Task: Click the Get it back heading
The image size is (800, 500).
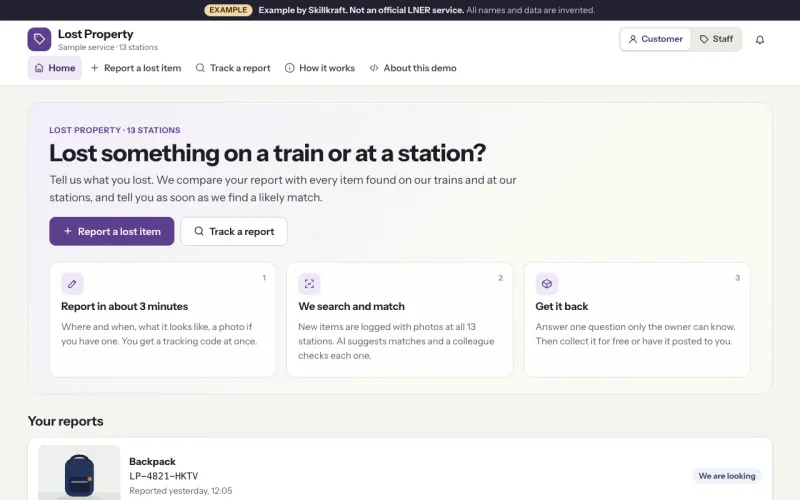Action: coord(562,306)
